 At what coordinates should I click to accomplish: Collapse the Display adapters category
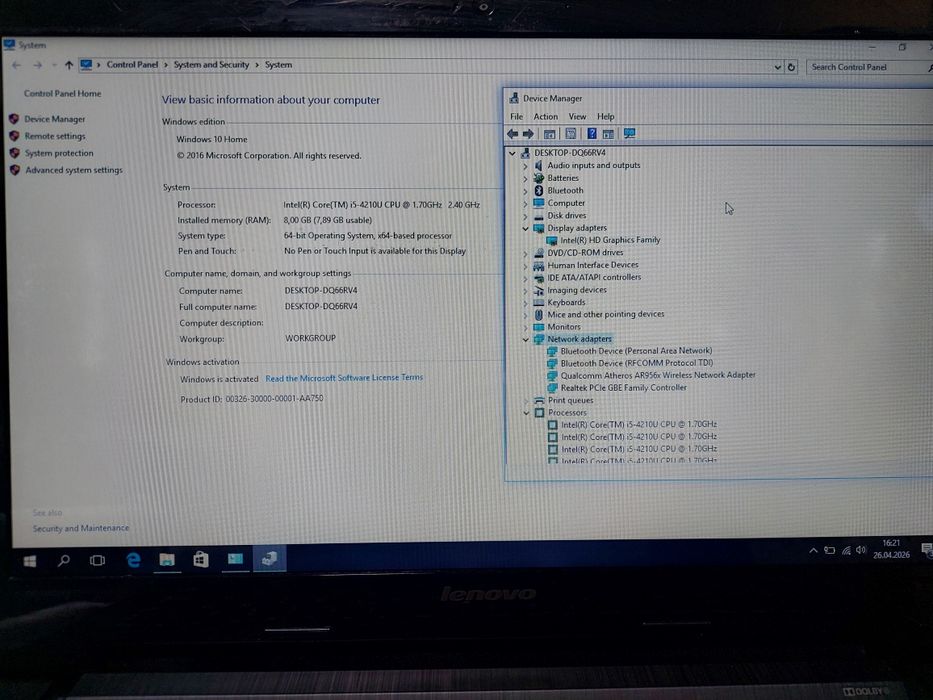(x=525, y=228)
